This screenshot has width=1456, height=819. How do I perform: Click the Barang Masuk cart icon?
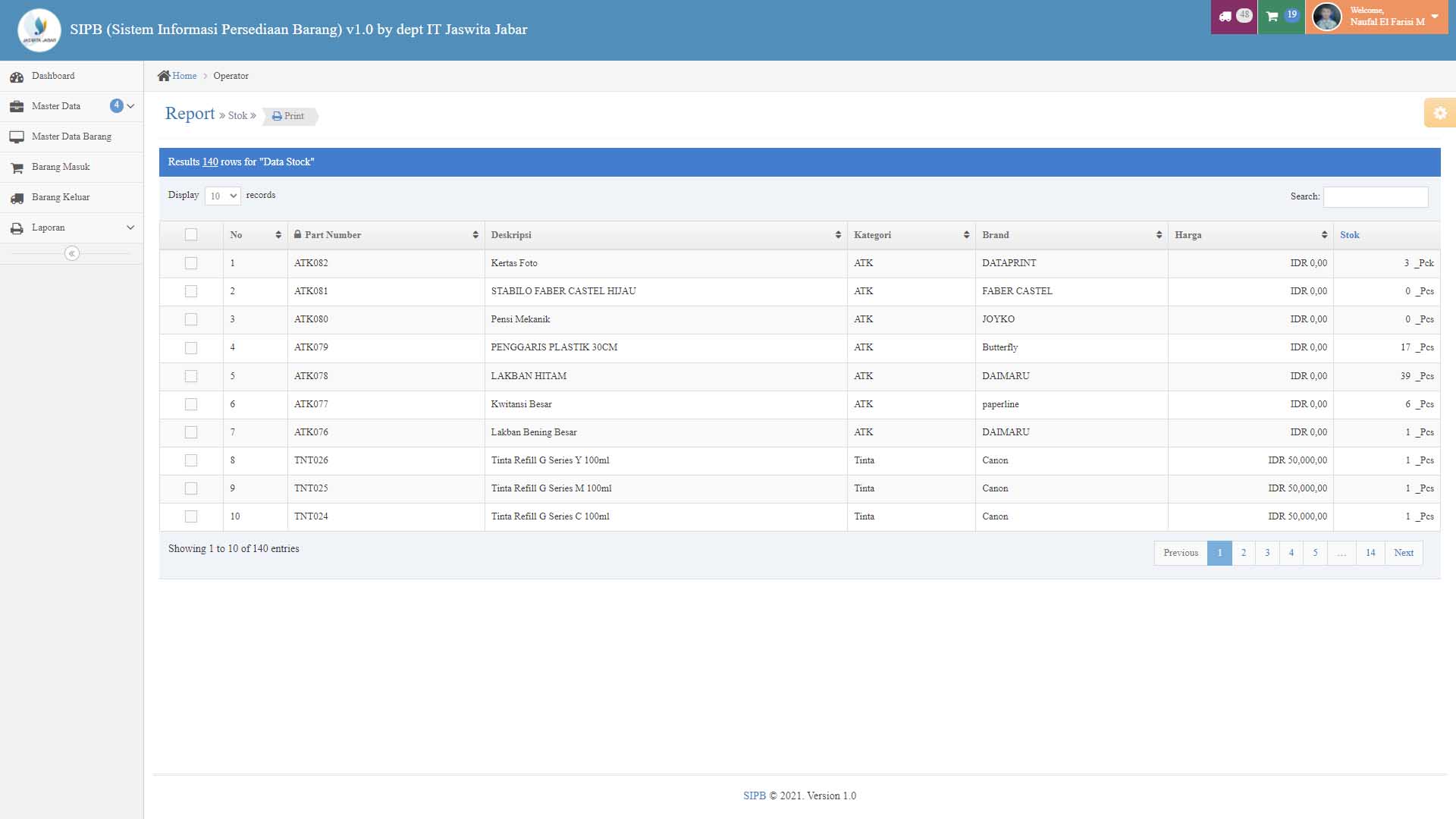pyautogui.click(x=17, y=168)
